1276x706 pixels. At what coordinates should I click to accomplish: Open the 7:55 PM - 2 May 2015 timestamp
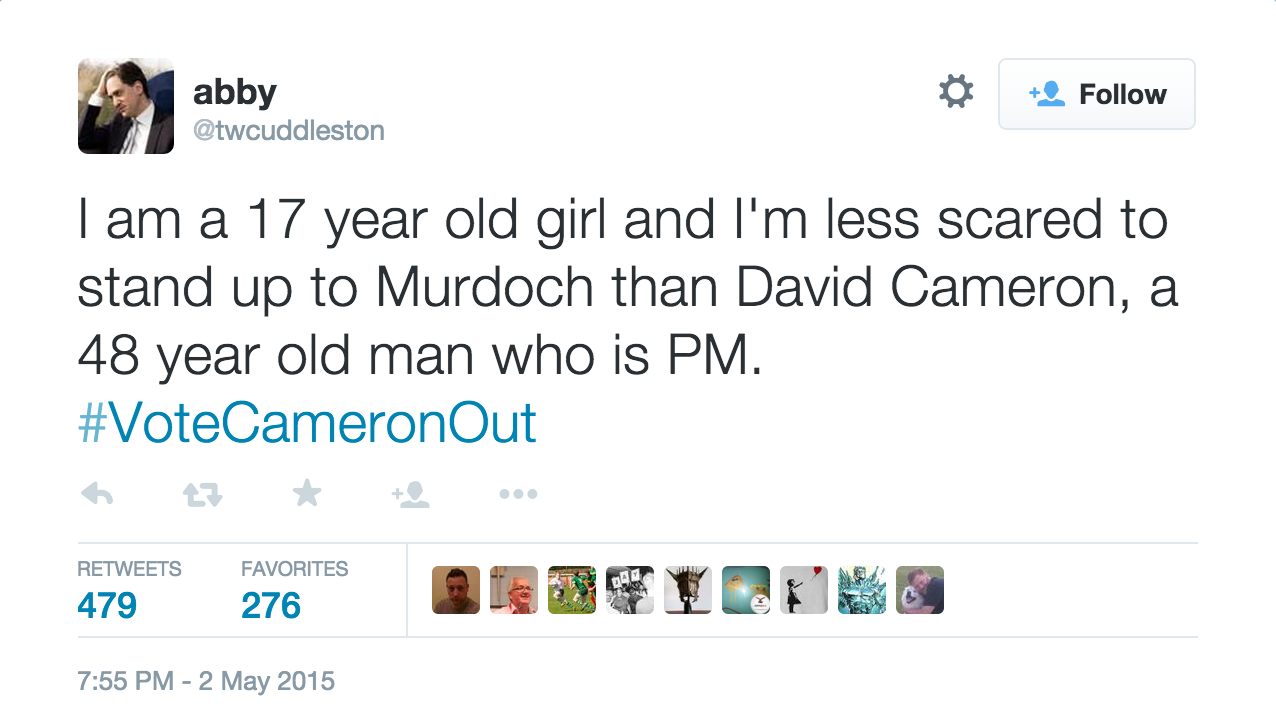click(206, 682)
